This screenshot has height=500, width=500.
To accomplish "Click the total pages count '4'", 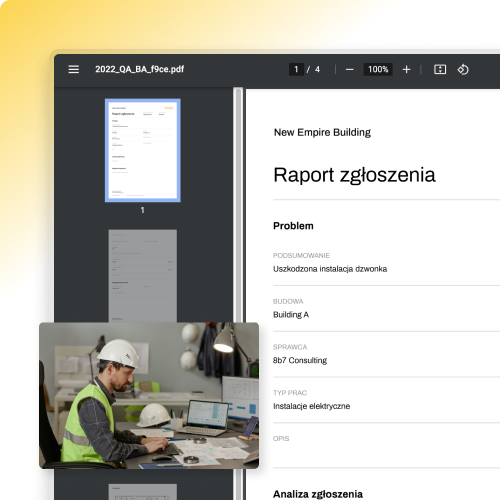I will (317, 69).
